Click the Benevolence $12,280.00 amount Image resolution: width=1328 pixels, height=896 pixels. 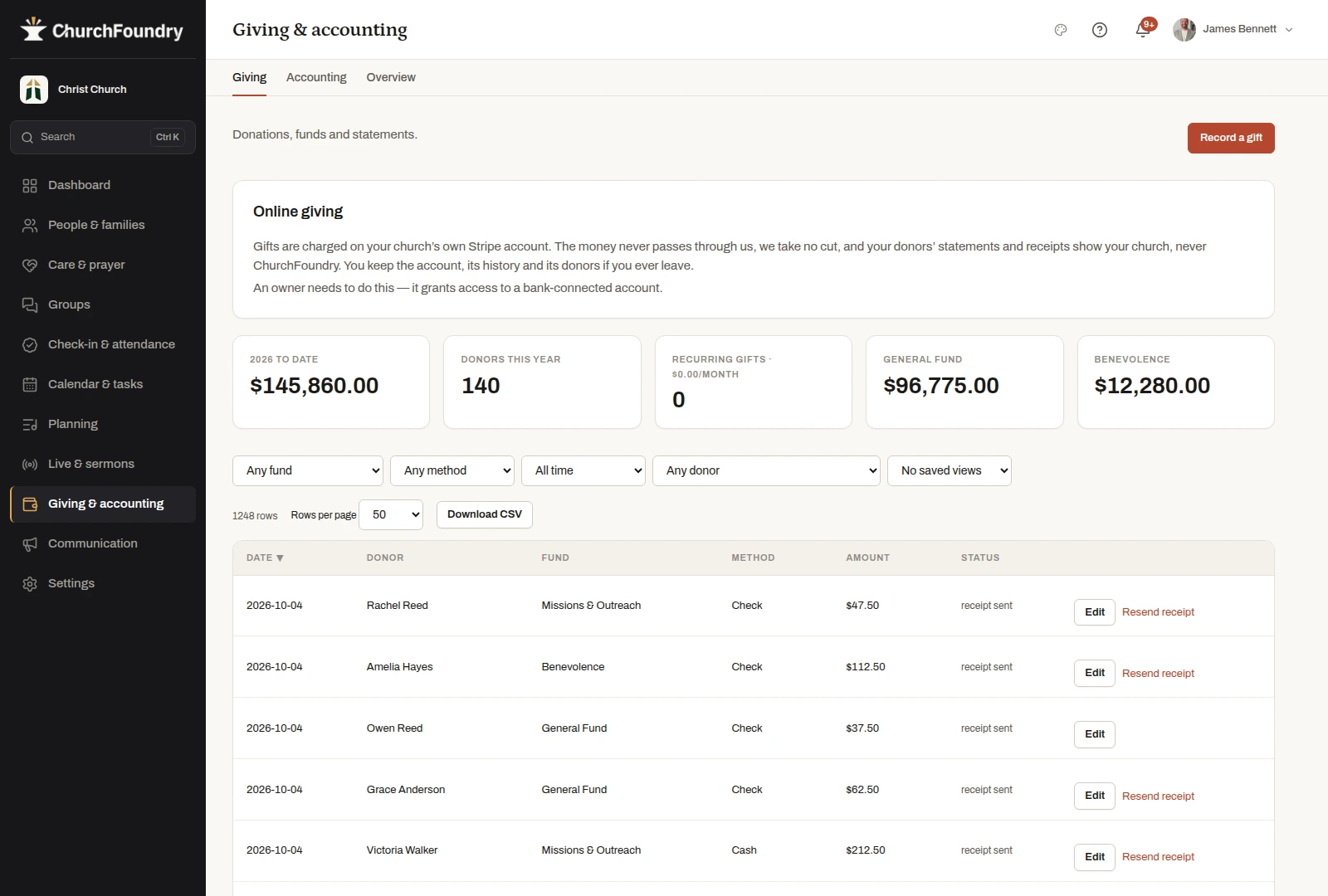pos(1152,386)
